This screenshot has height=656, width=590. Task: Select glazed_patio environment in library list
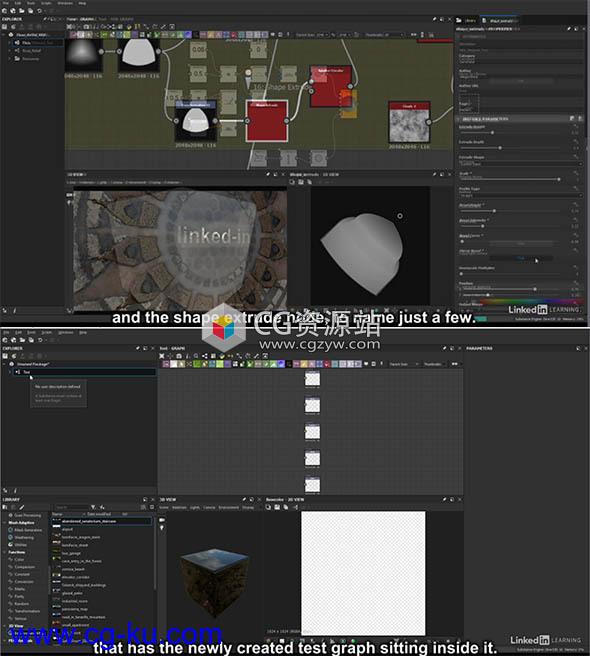[72, 593]
